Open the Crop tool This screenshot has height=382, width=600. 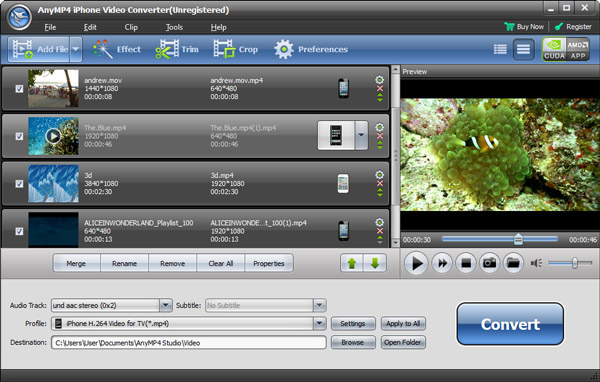coord(235,49)
